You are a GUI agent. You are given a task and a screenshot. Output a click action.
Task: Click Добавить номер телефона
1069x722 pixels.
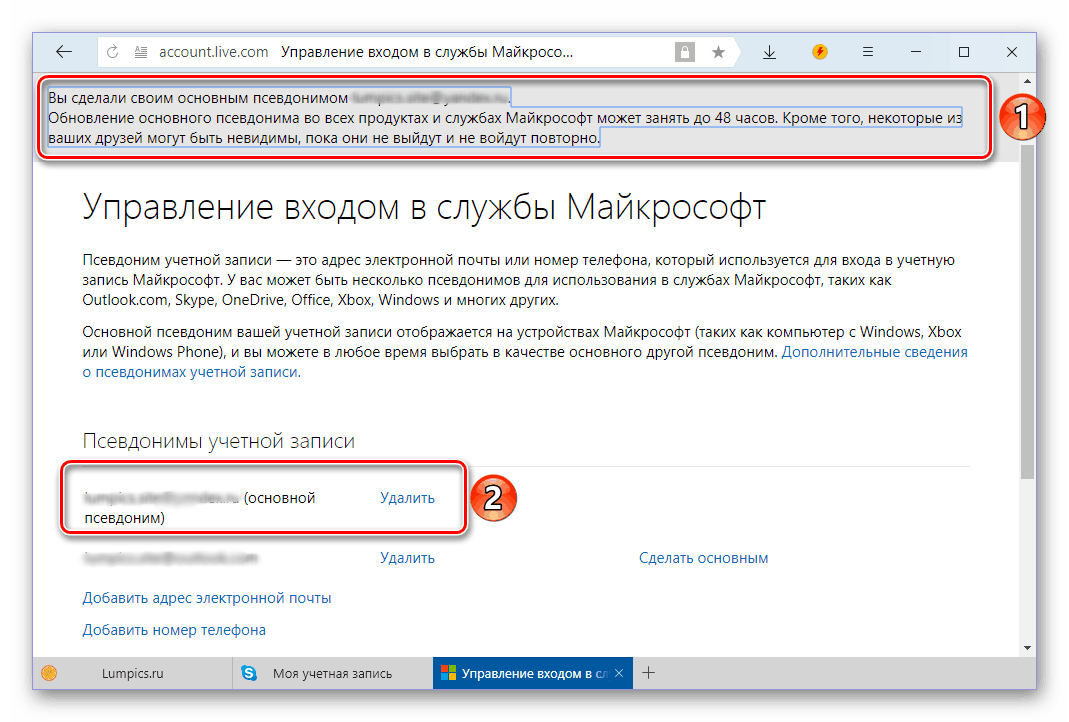(174, 630)
